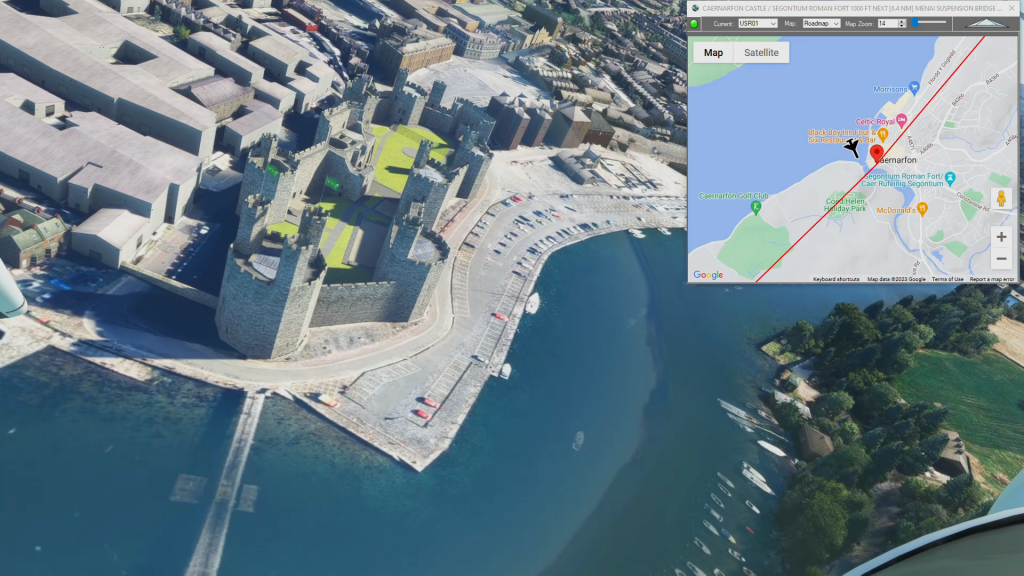Increase Map Zoom with up arrow
Image resolution: width=1024 pixels, height=576 pixels.
[902, 20]
